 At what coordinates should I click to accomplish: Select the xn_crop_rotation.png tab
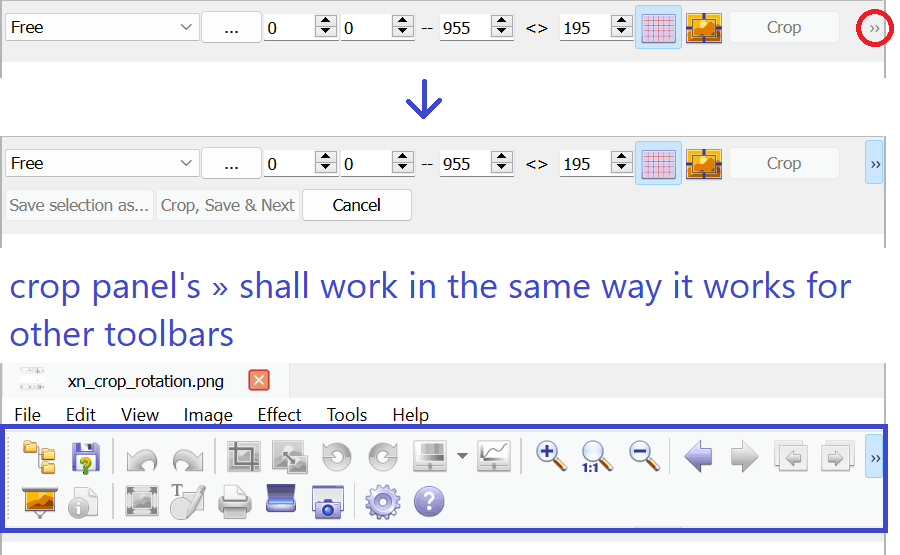pos(146,381)
